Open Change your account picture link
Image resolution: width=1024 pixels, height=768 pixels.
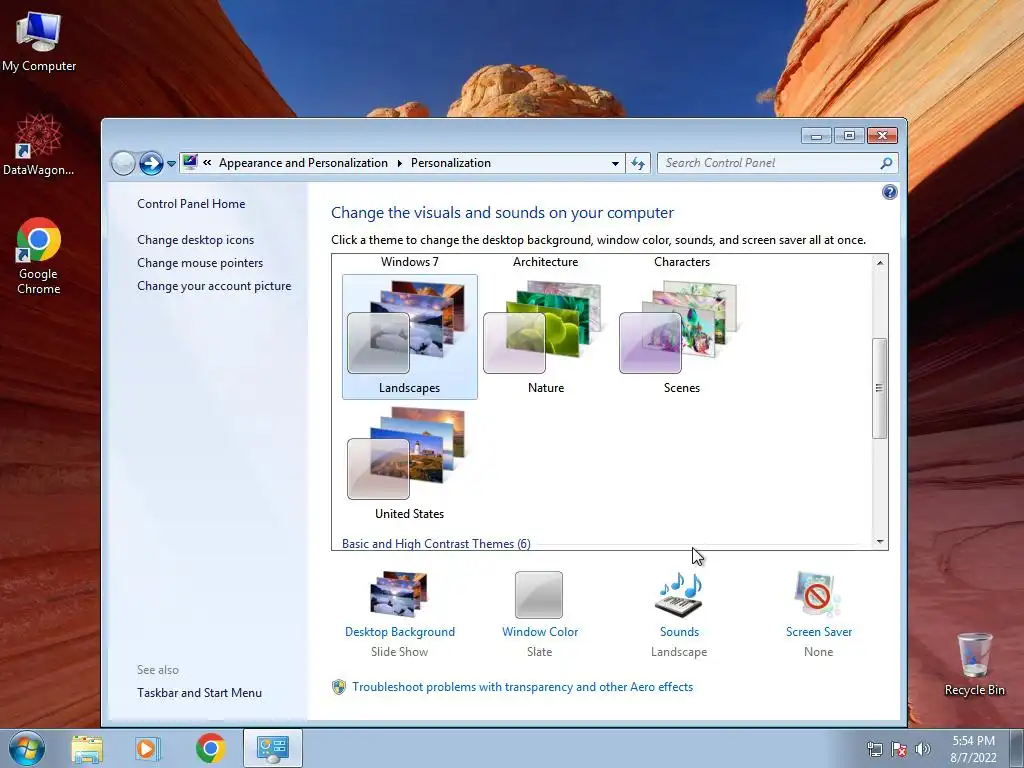click(214, 286)
